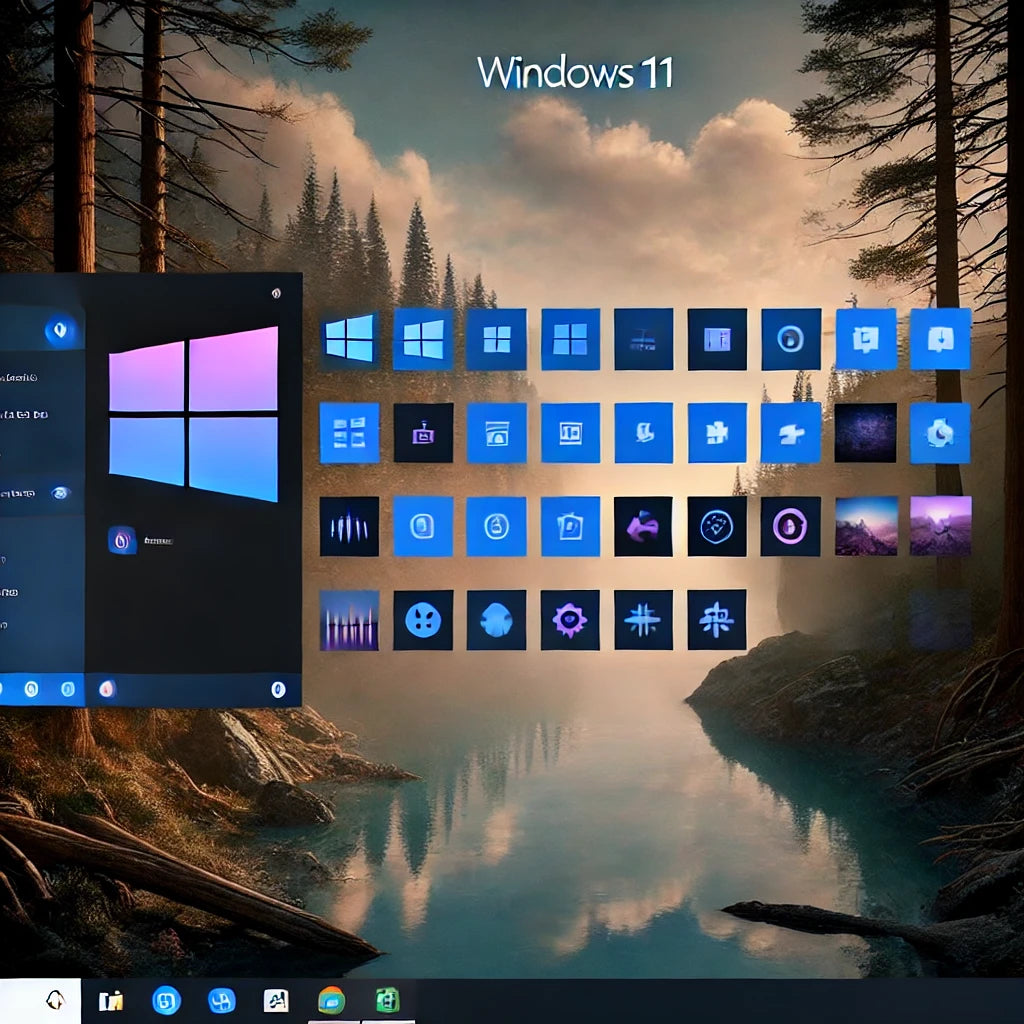Select the orange mountain landscape thumbnail

pyautogui.click(x=865, y=526)
